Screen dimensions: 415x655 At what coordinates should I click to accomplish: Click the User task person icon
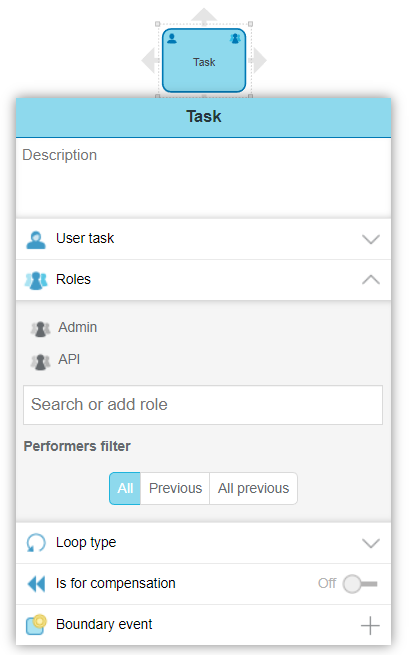(x=36, y=240)
